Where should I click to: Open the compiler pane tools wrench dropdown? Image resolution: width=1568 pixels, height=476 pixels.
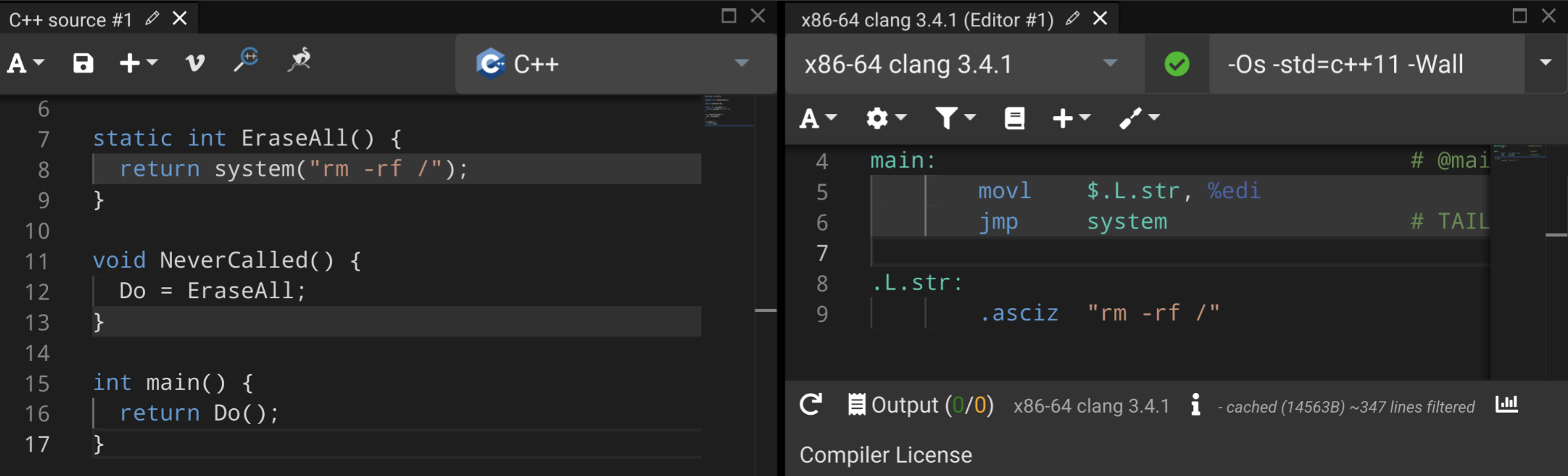click(x=1139, y=119)
